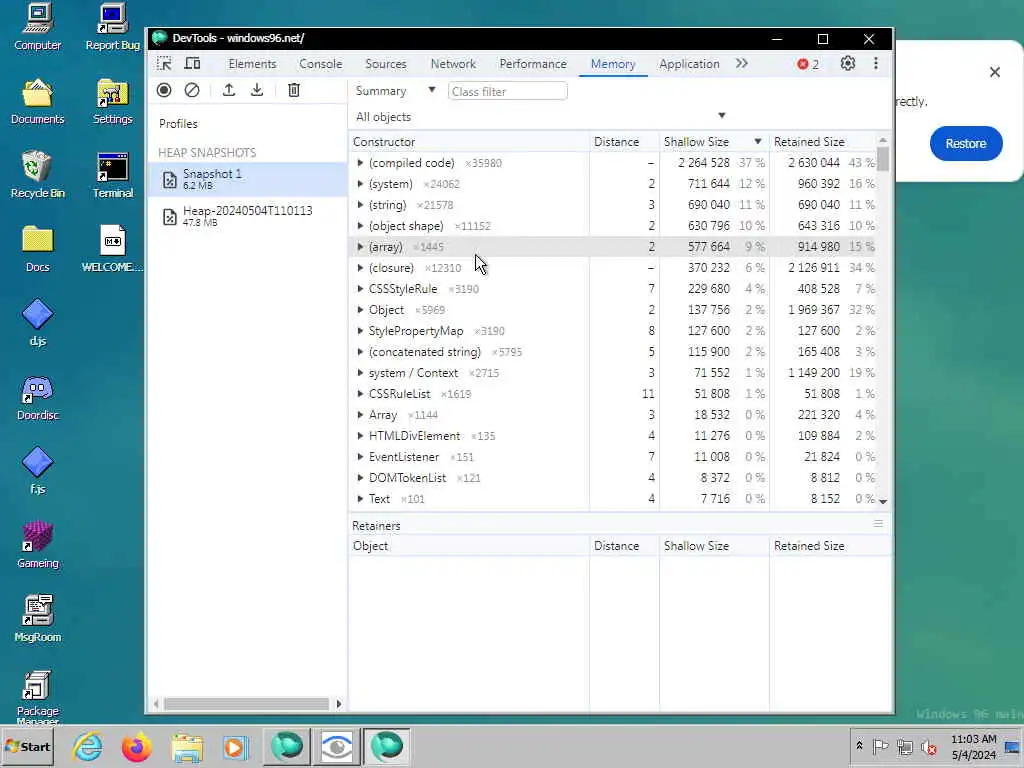The height and width of the screenshot is (768, 1024).
Task: Select the Snapshot 1 heap profile
Action: 248,179
